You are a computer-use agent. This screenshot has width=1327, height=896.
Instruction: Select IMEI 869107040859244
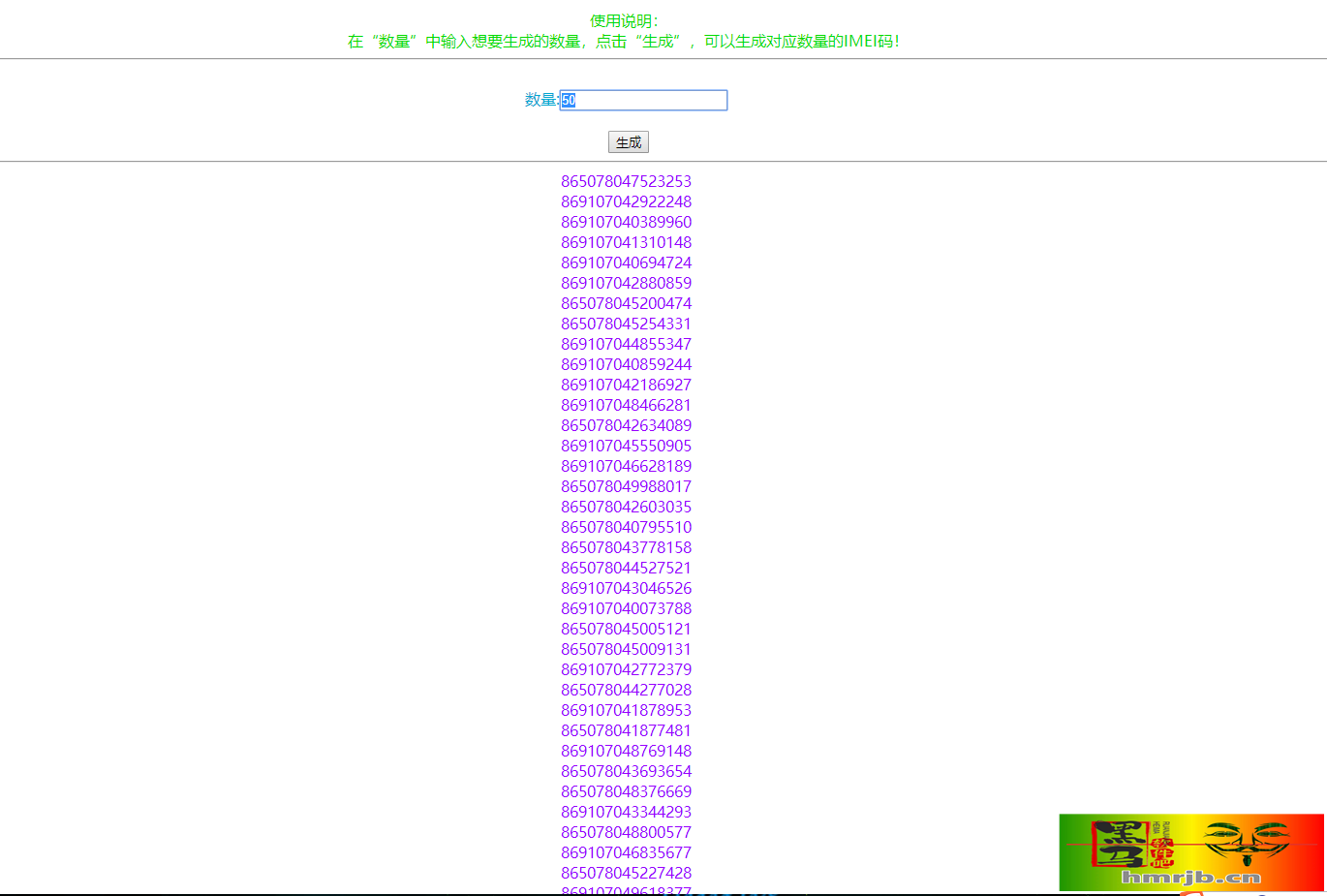(x=627, y=364)
